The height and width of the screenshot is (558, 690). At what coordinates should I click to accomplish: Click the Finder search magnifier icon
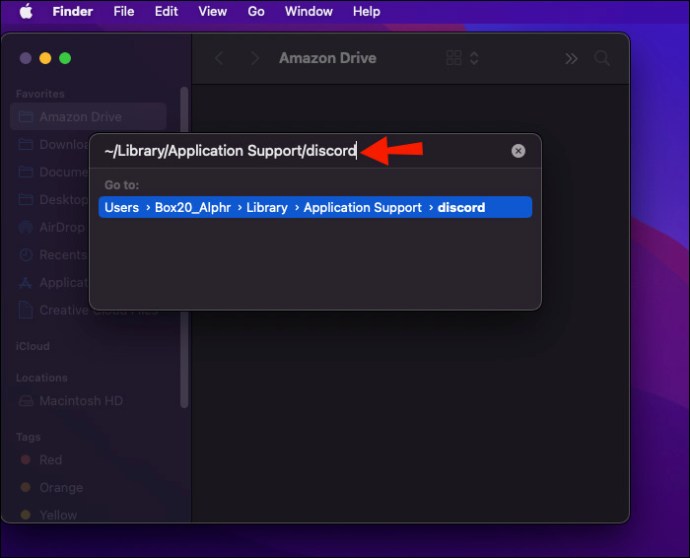pos(602,58)
